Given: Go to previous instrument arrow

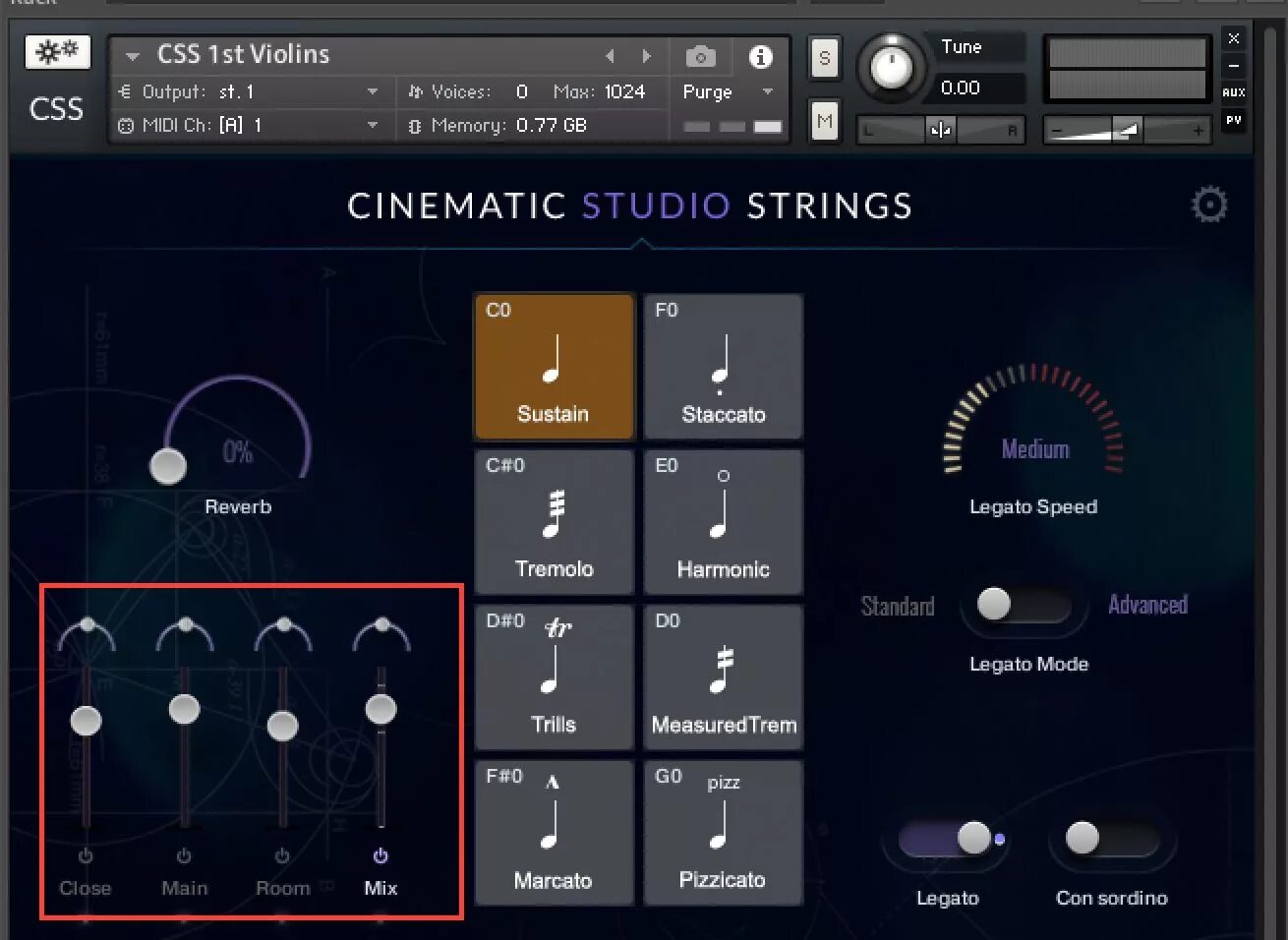Looking at the screenshot, I should click(x=610, y=56).
